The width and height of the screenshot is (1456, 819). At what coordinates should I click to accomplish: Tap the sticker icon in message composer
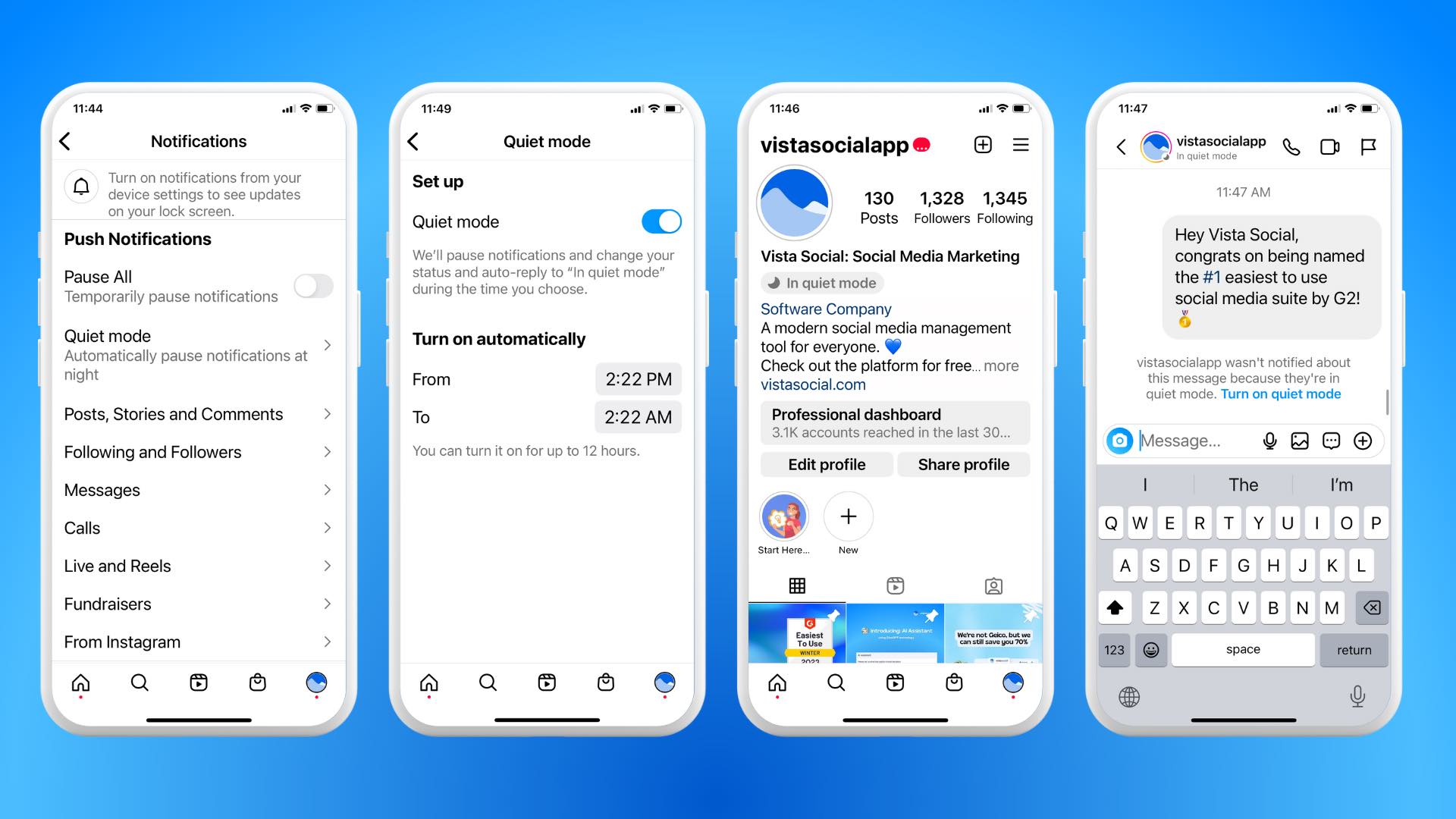click(1329, 440)
